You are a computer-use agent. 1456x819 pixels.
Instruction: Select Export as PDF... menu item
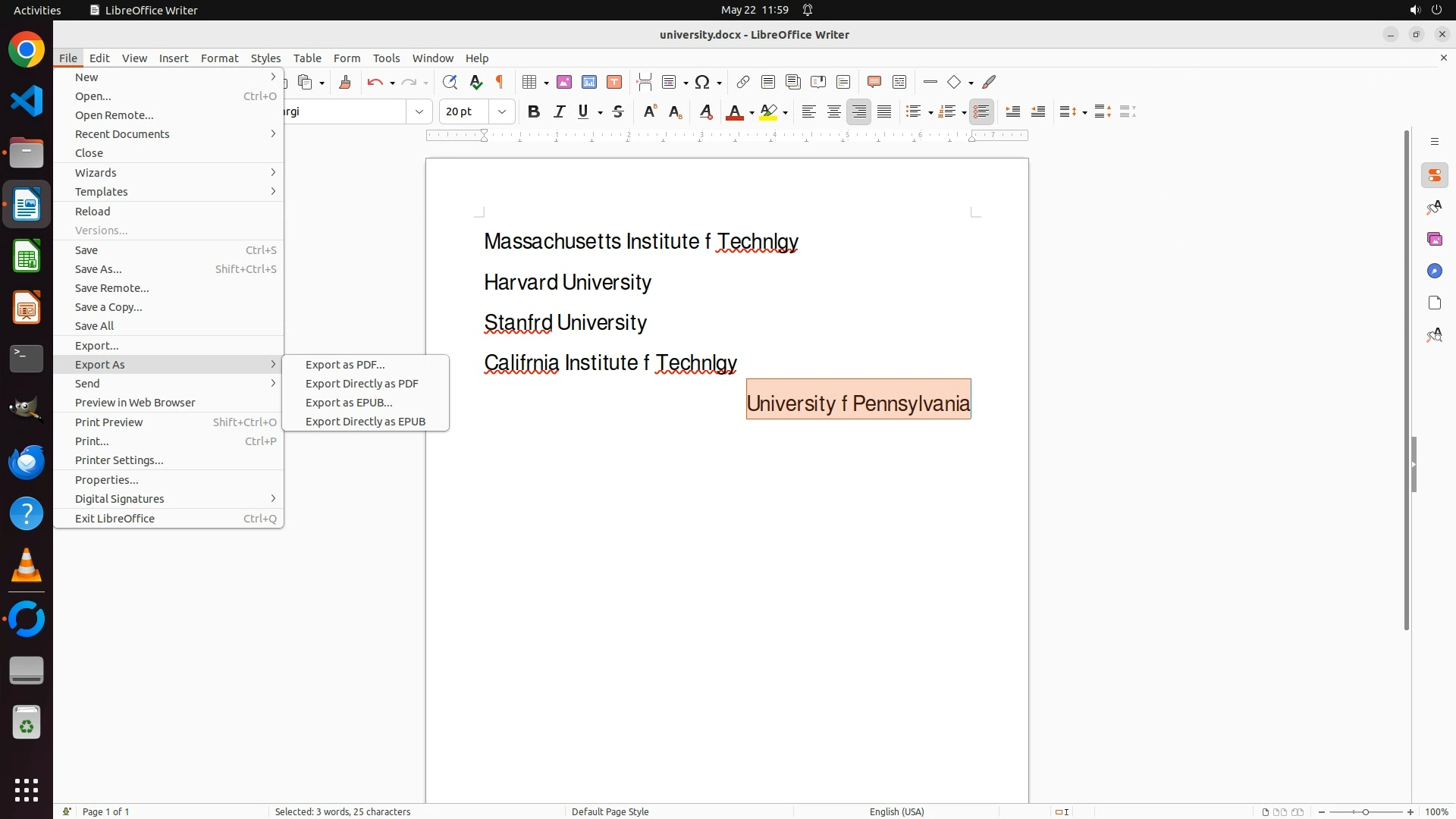click(x=345, y=365)
